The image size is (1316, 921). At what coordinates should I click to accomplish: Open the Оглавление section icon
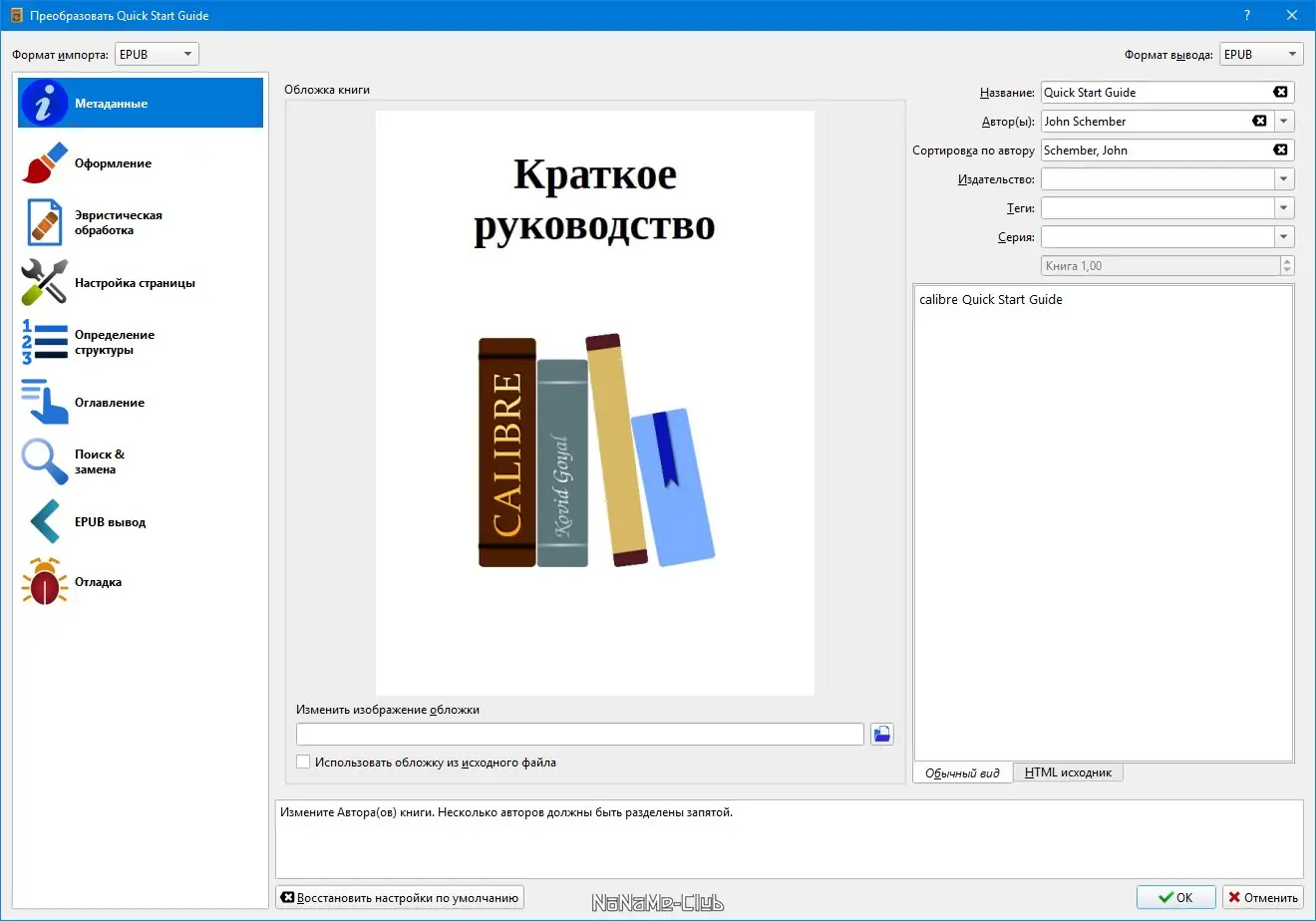click(44, 403)
